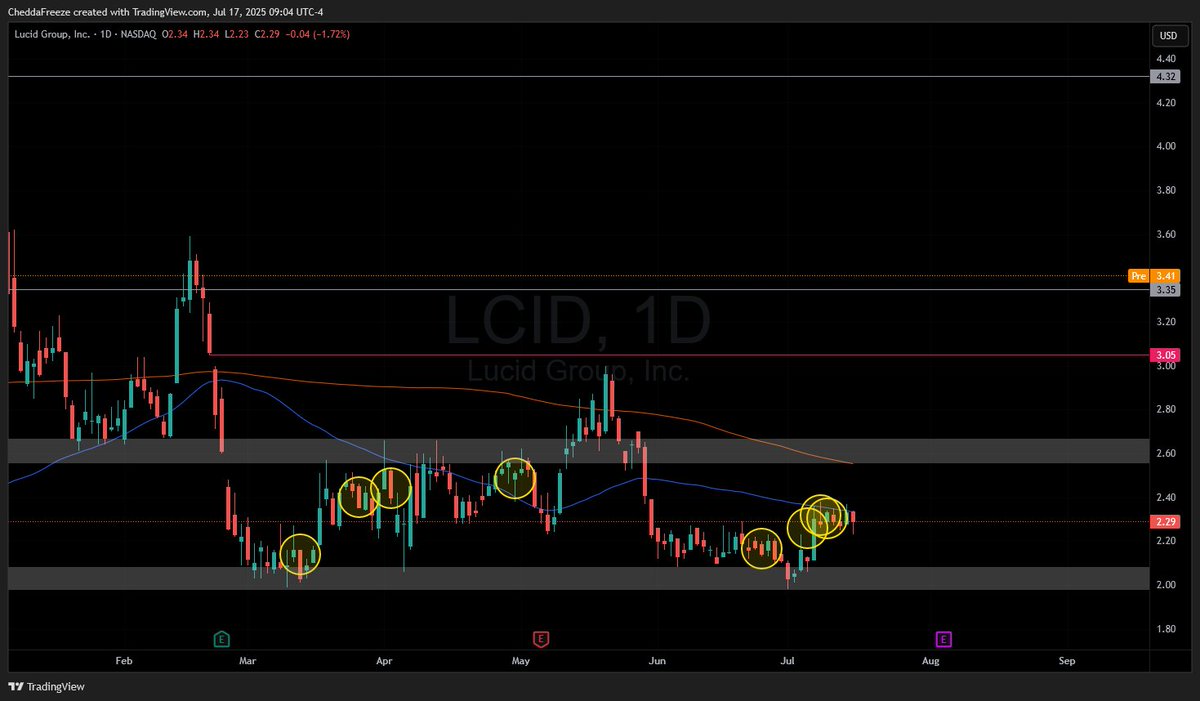The image size is (1200, 701).
Task: Click the 3.20 tick on price axis
Action: (1166, 322)
